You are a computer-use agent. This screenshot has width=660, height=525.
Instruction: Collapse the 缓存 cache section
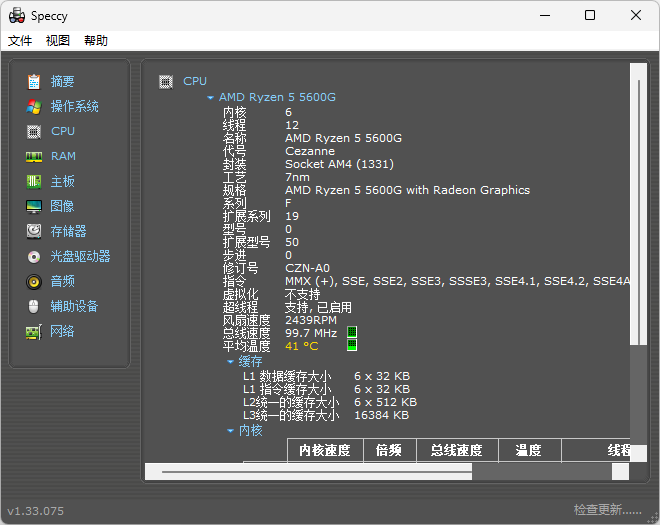tap(230, 362)
